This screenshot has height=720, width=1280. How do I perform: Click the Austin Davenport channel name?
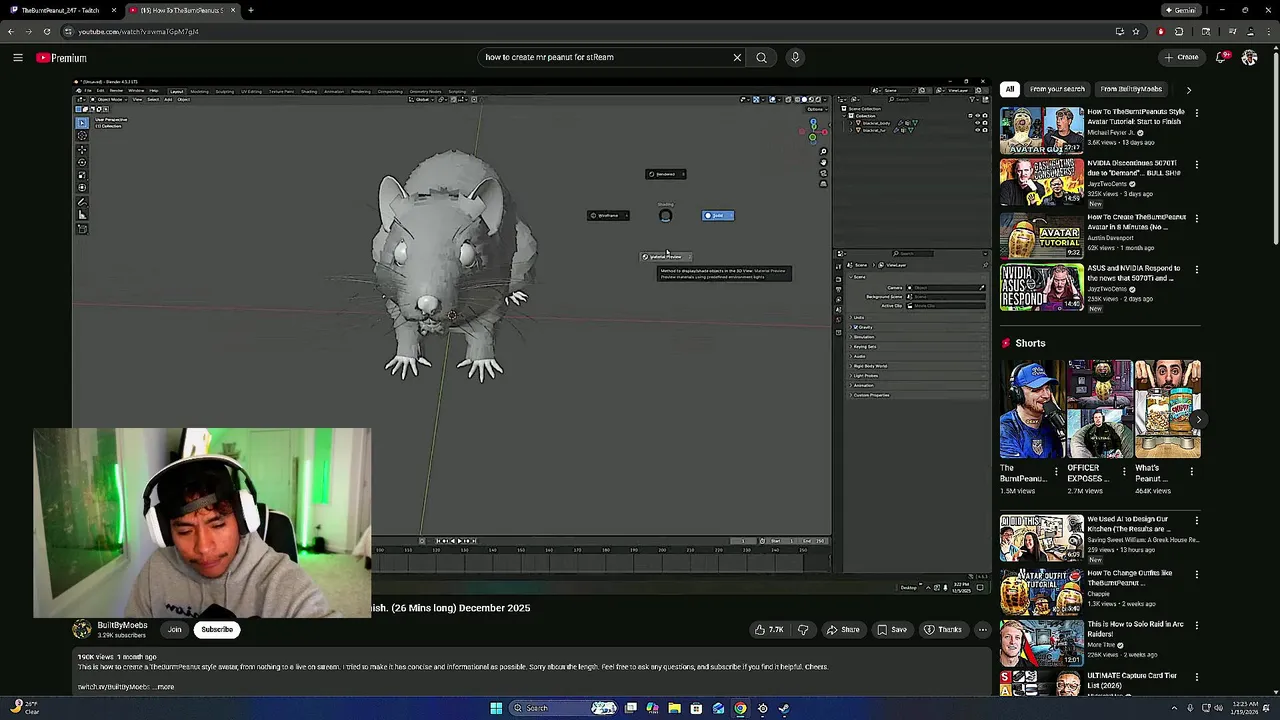coord(1113,238)
